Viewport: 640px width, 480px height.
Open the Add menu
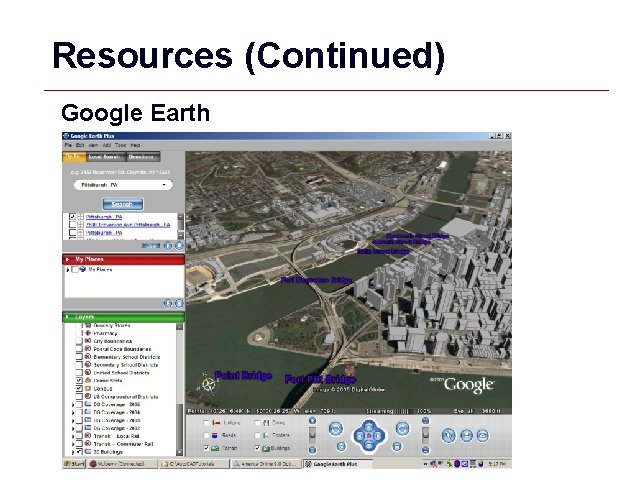coord(107,145)
